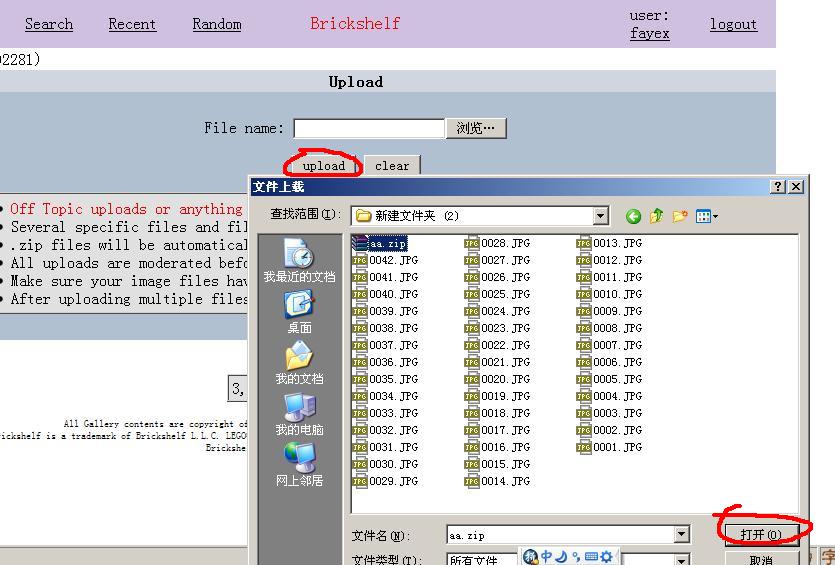Click the IME soft keyboard icon
The image size is (835, 565).
[x=591, y=557]
